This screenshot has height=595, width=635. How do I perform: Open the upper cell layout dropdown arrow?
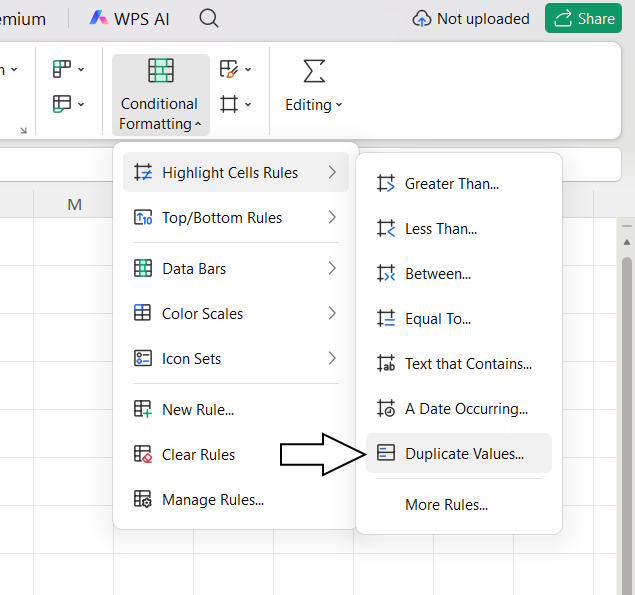[x=81, y=70]
